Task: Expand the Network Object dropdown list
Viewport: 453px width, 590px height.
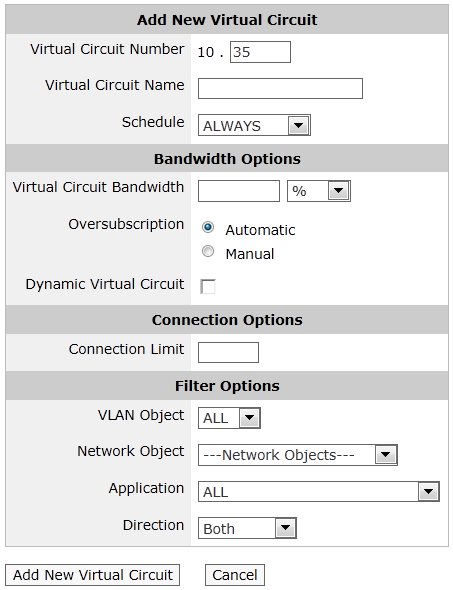Action: 298,455
